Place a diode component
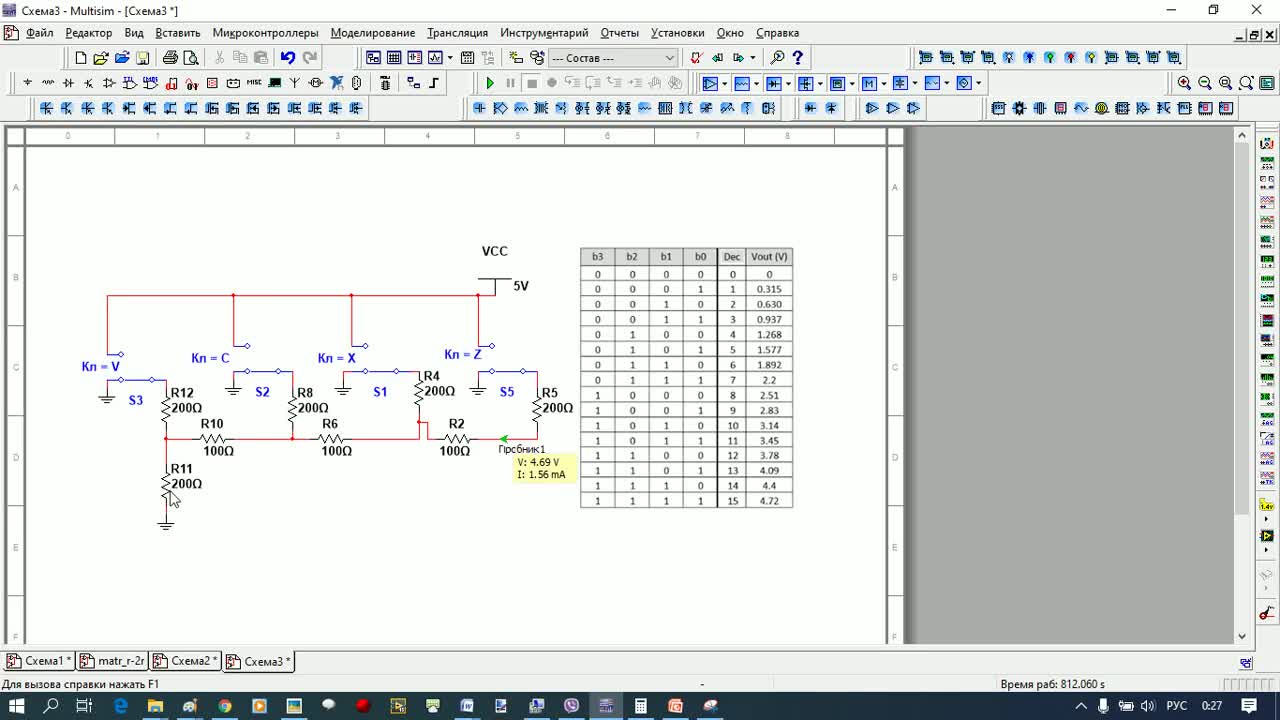This screenshot has height=720, width=1280. tap(68, 83)
